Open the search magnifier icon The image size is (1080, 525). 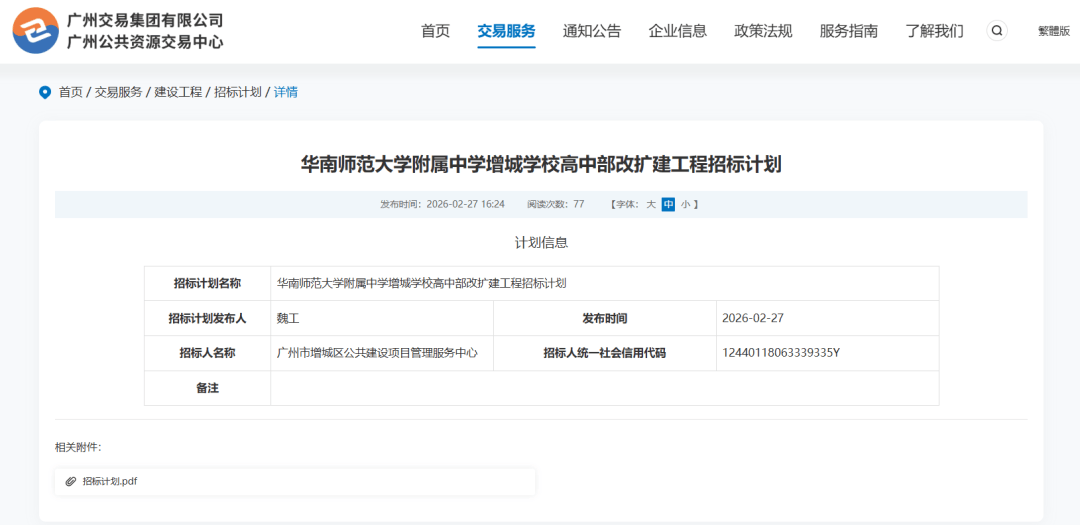(997, 31)
